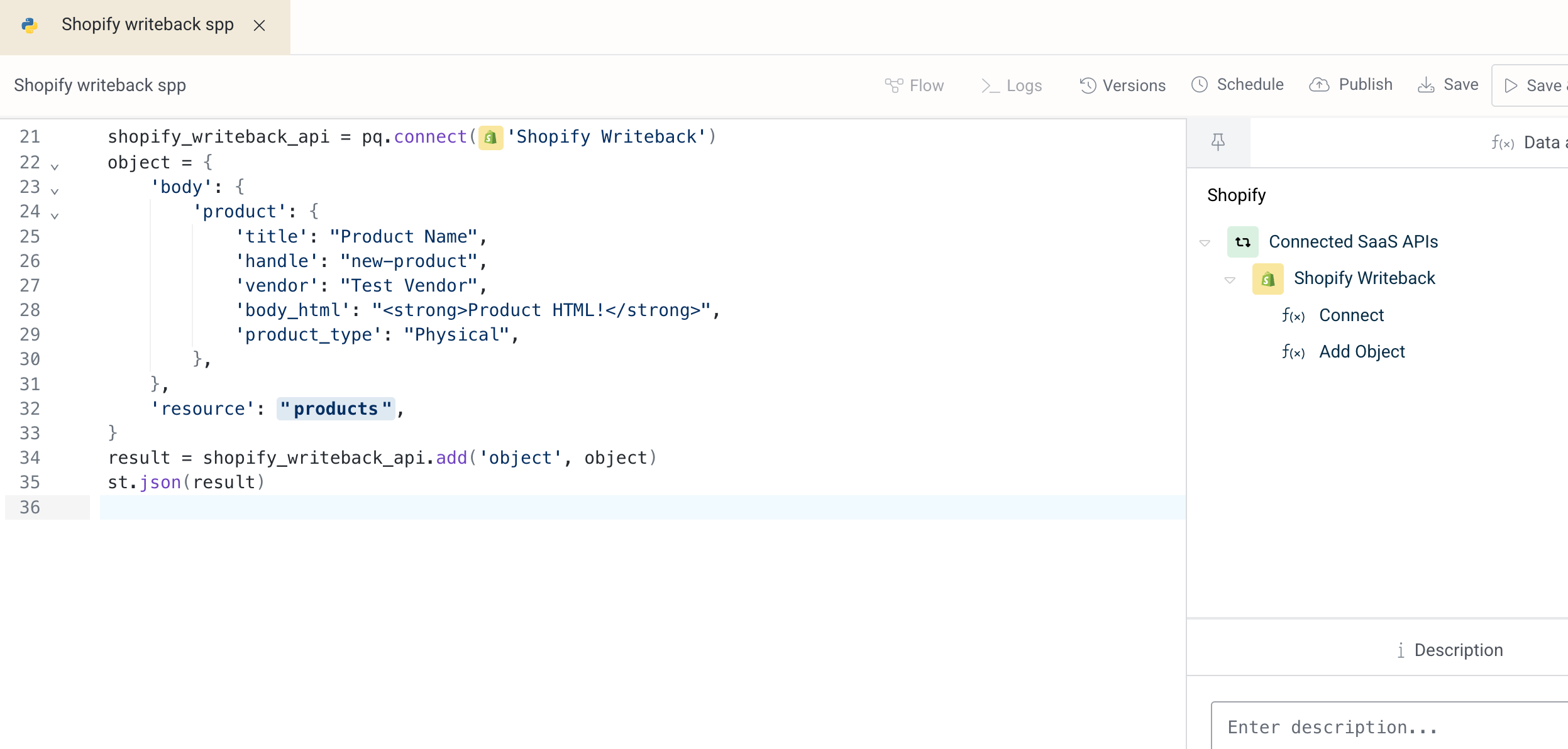Click the highlighted "products" string

[336, 409]
